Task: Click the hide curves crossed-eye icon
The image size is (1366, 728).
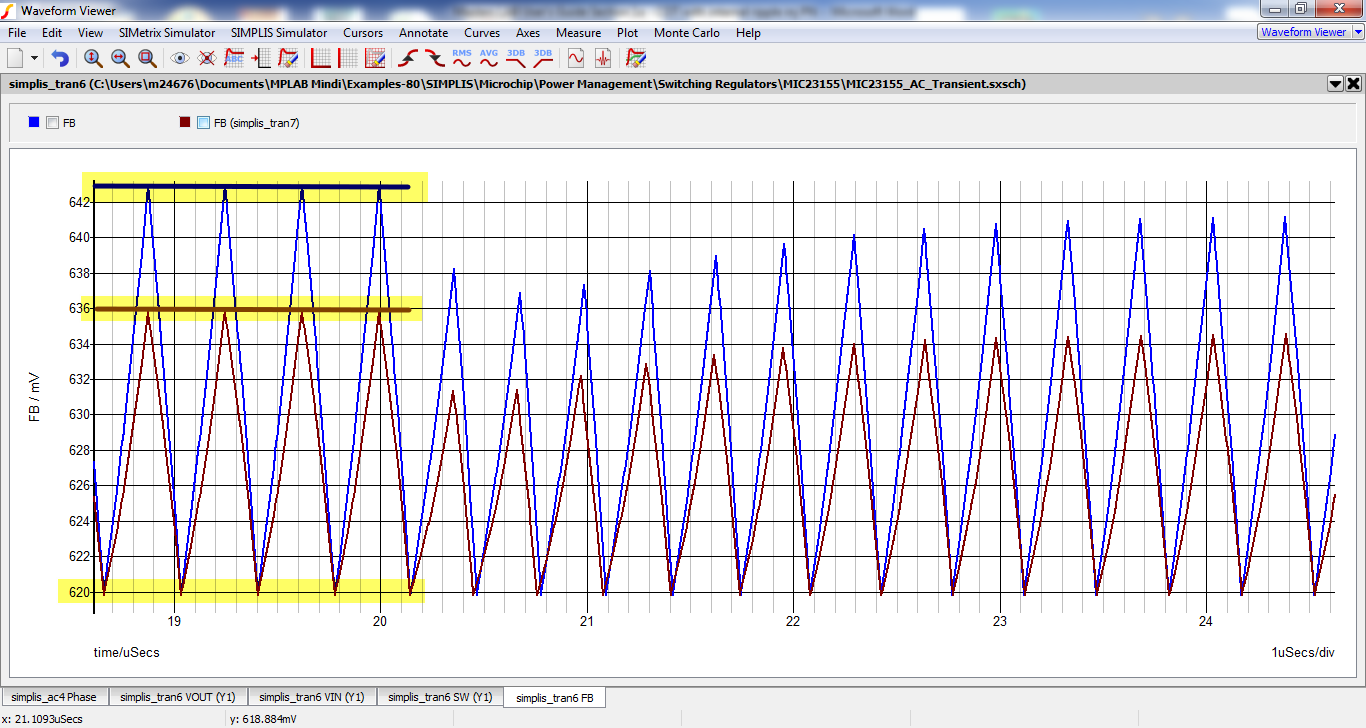Action: pyautogui.click(x=207, y=58)
